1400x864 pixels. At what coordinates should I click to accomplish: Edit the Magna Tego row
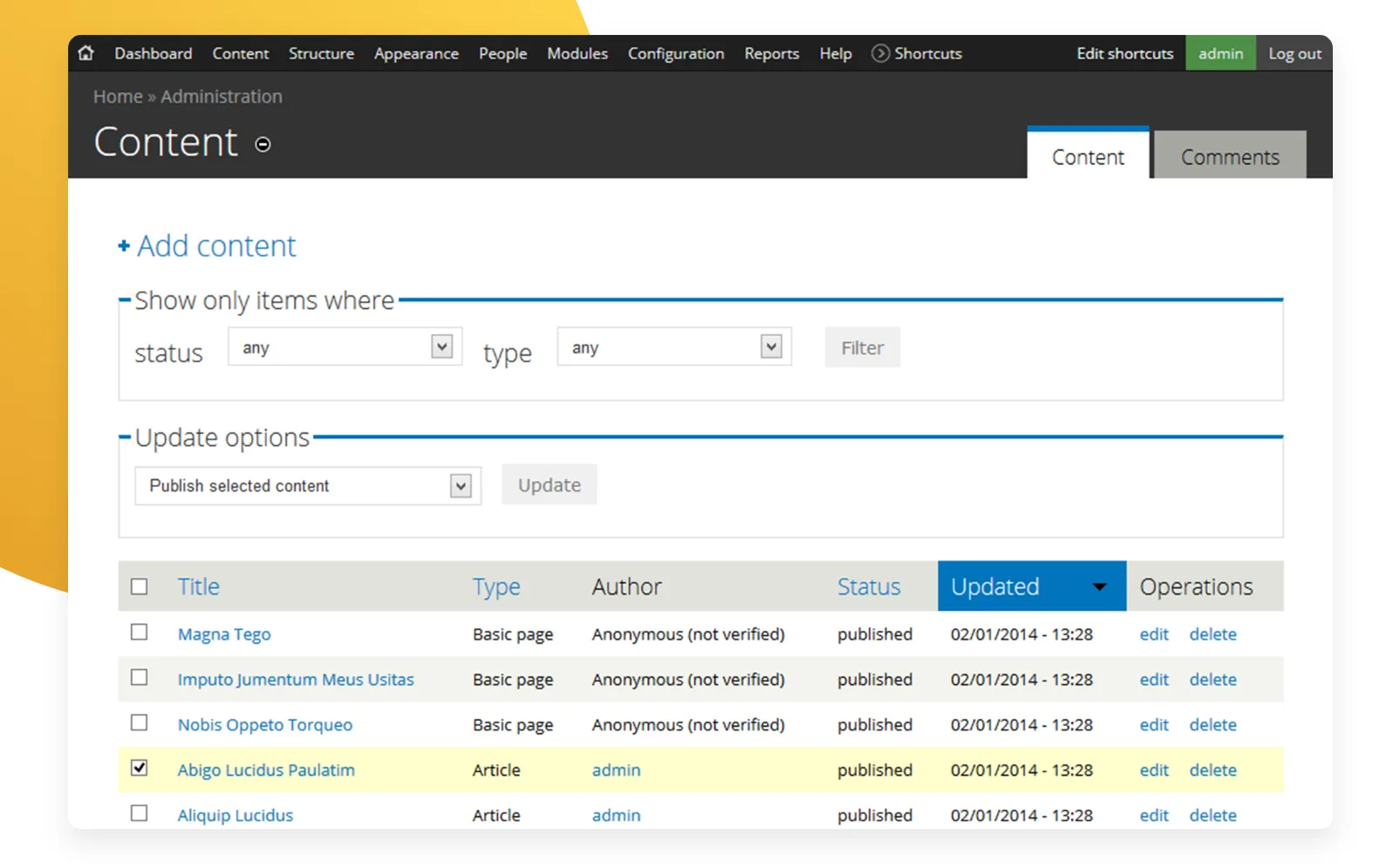pyautogui.click(x=1154, y=634)
